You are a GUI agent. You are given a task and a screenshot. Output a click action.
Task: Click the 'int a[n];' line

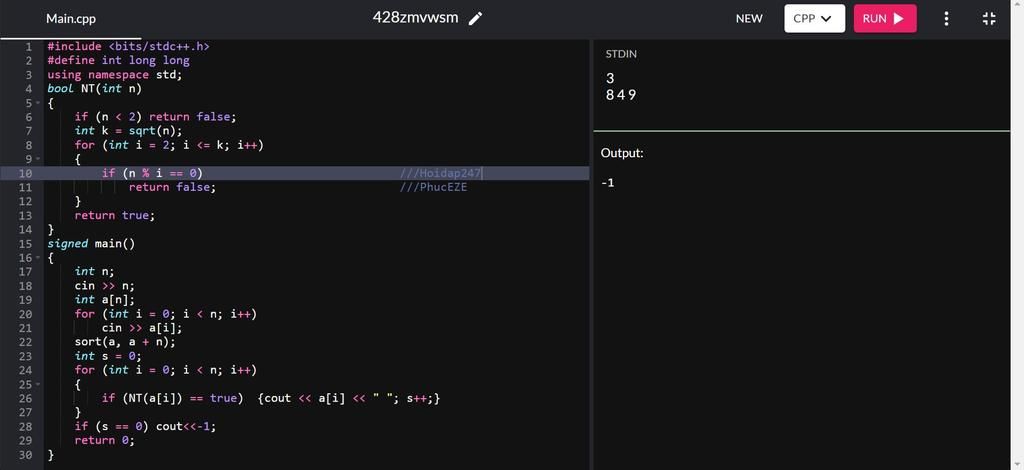pos(104,300)
